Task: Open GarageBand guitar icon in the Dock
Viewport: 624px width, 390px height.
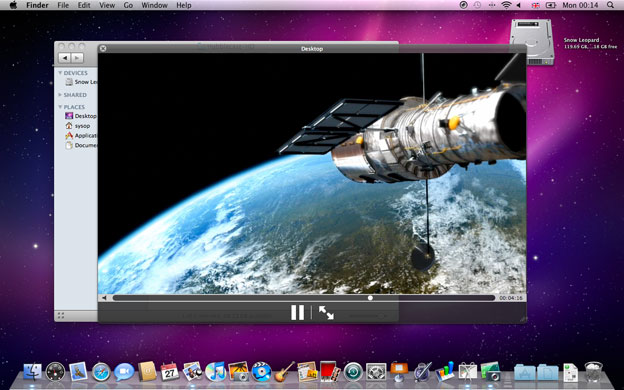Action: point(284,372)
